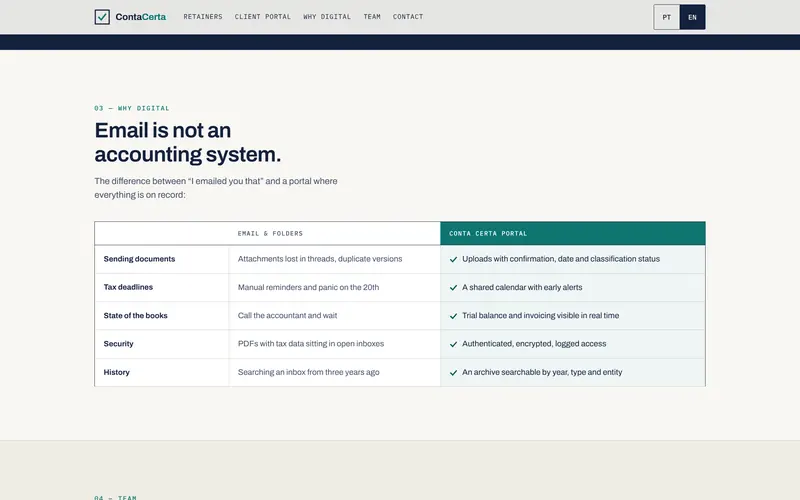The height and width of the screenshot is (500, 800).
Task: Open the Team nav link
Action: (372, 17)
